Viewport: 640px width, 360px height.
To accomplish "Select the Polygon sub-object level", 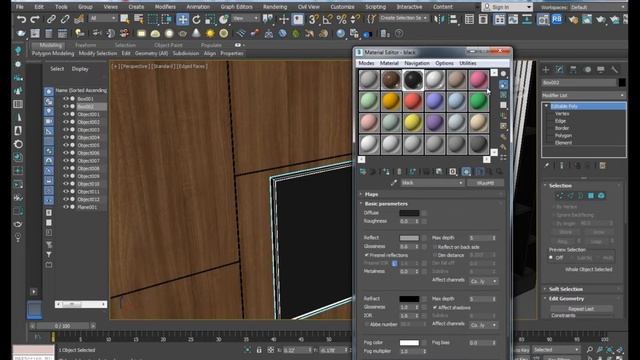I will (x=563, y=136).
